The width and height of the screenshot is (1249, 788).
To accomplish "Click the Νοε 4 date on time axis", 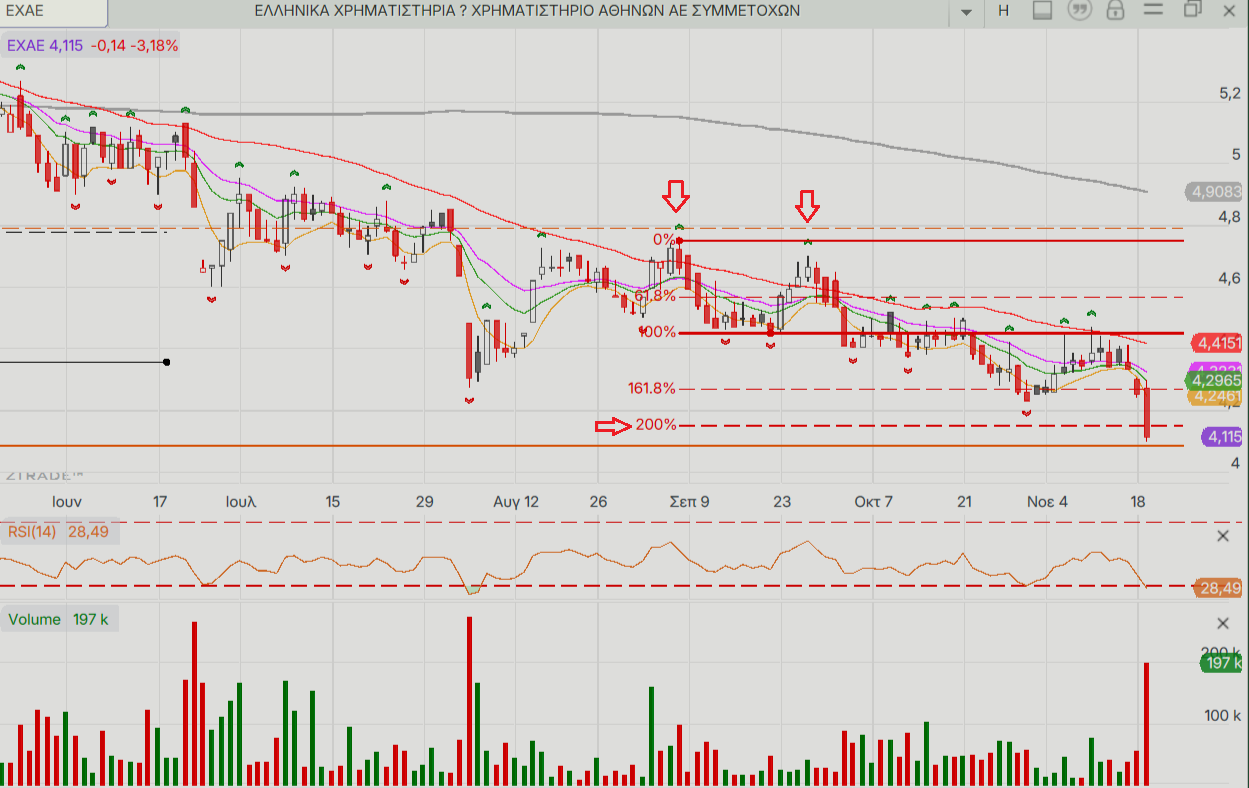I will coord(1047,501).
